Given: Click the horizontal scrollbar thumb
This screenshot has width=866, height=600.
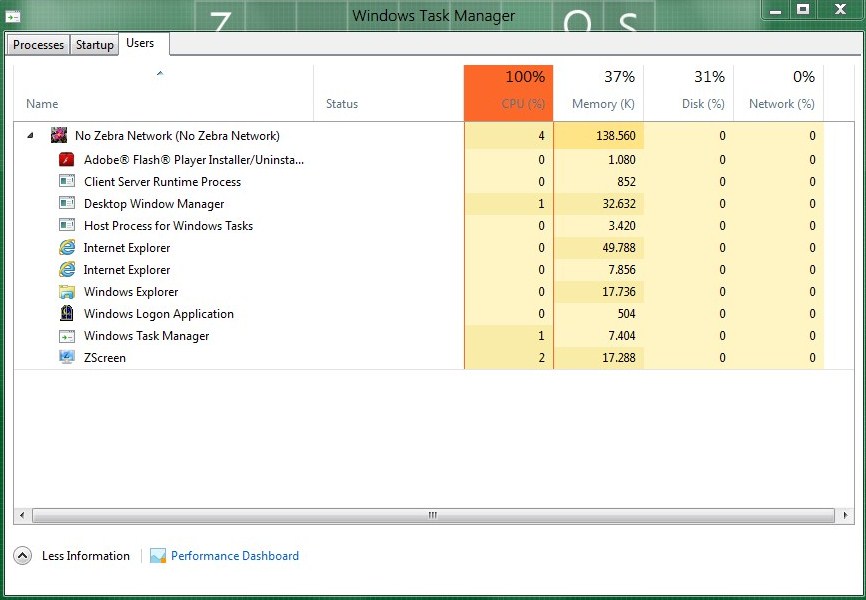Looking at the screenshot, I should pos(433,515).
